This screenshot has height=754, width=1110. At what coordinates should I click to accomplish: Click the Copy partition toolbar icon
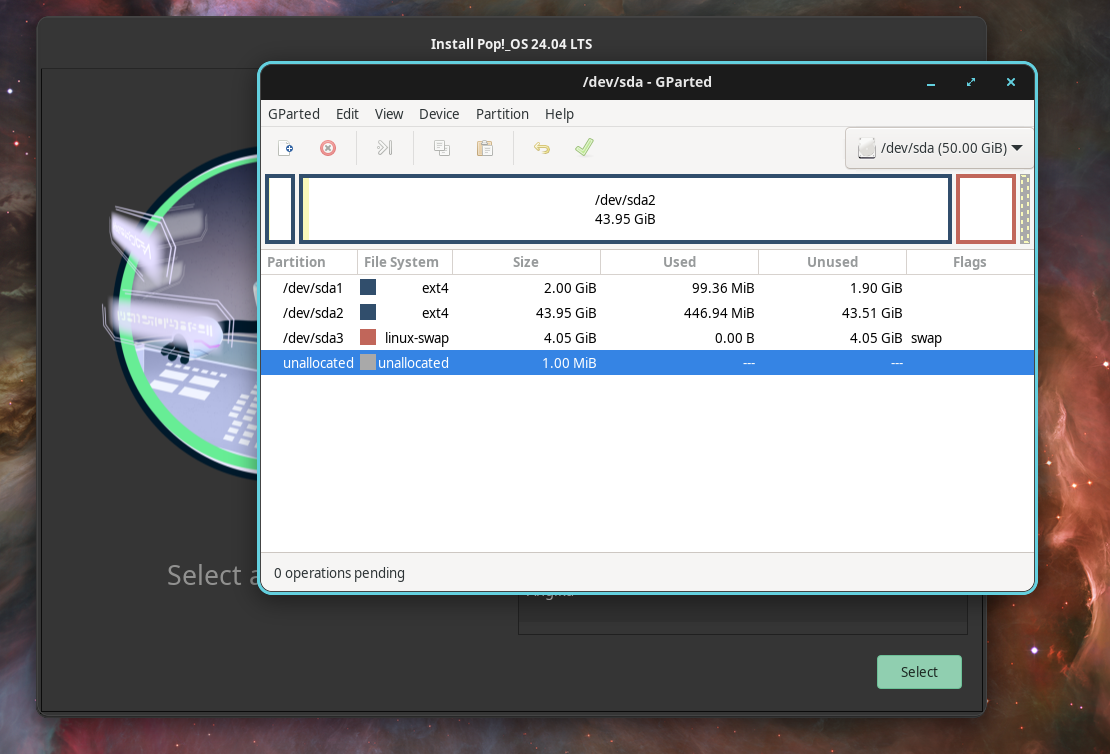coord(441,148)
